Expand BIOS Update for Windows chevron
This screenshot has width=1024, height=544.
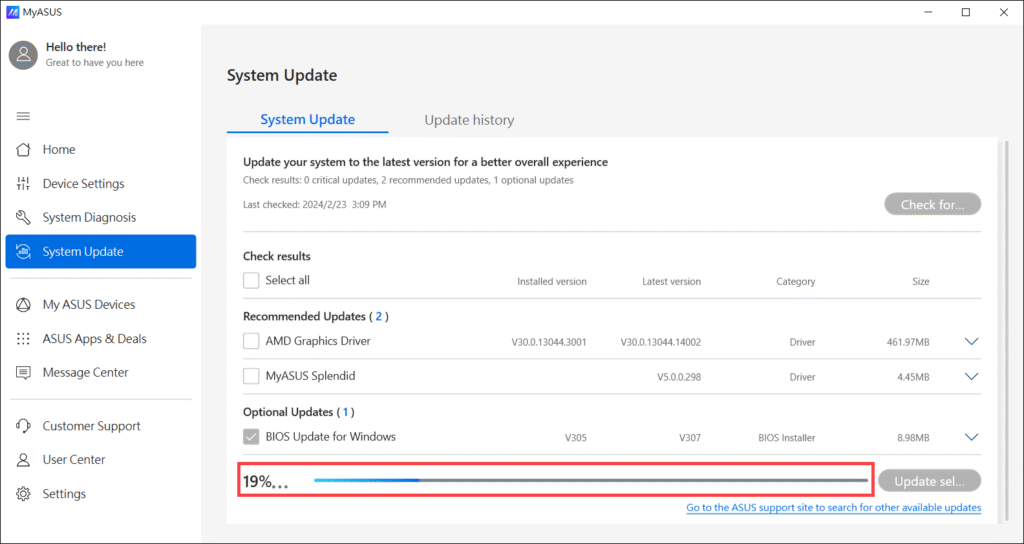(971, 437)
